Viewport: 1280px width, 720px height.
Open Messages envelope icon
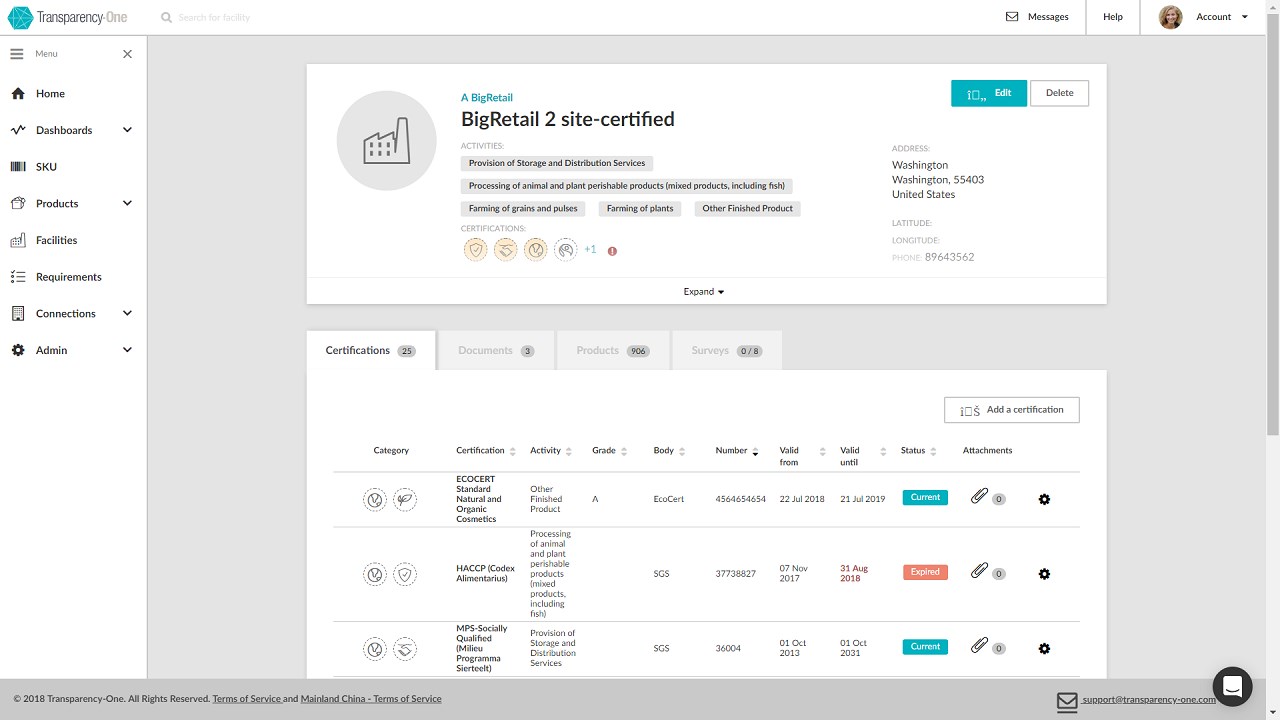pos(1012,17)
